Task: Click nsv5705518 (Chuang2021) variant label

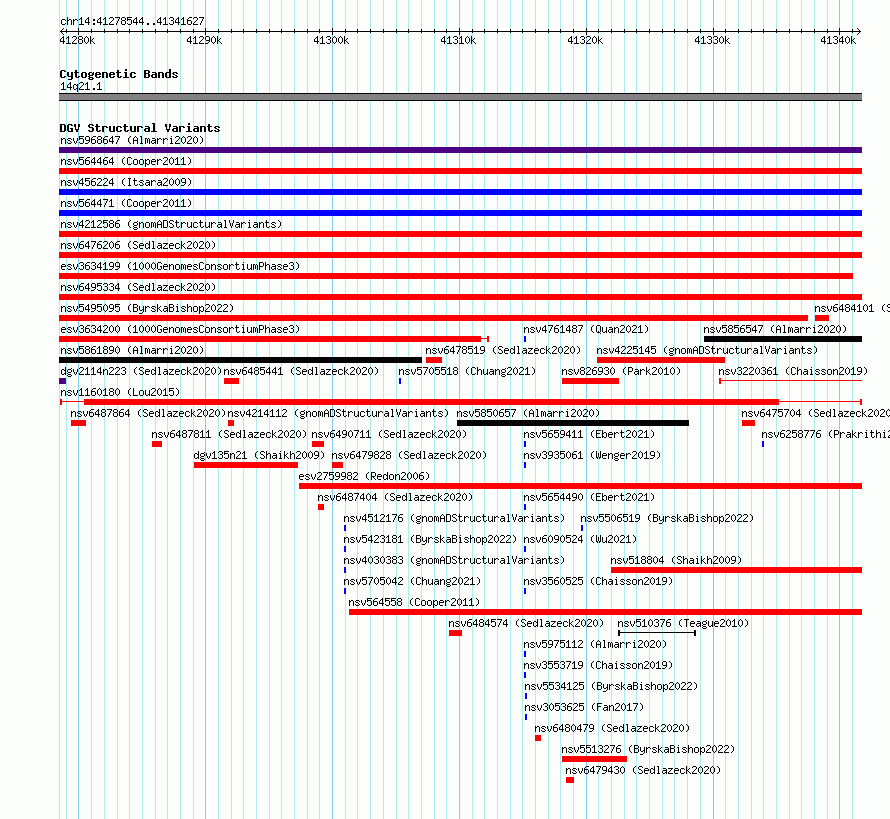Action: click(x=467, y=371)
